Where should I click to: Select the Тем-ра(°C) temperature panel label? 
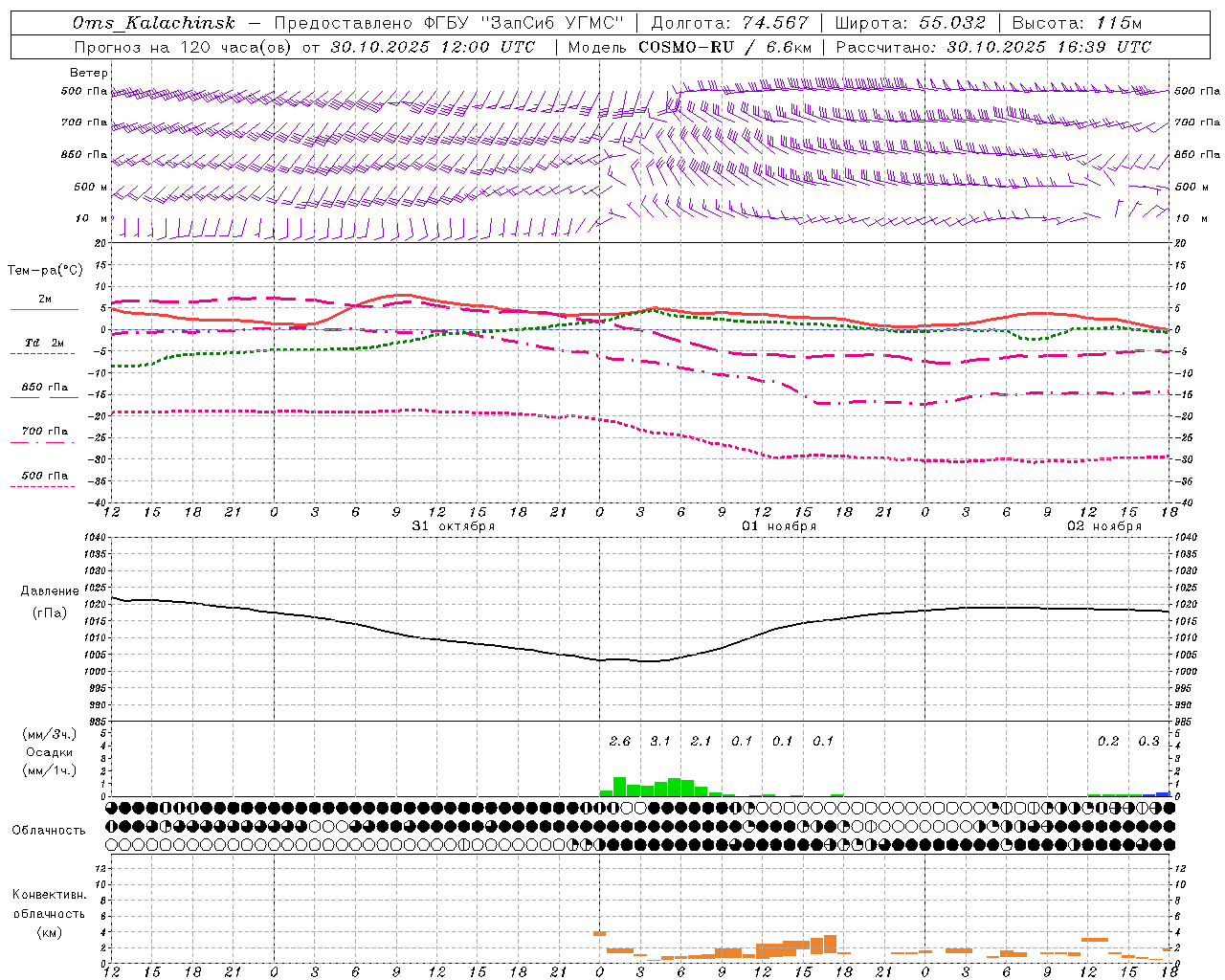tap(45, 271)
